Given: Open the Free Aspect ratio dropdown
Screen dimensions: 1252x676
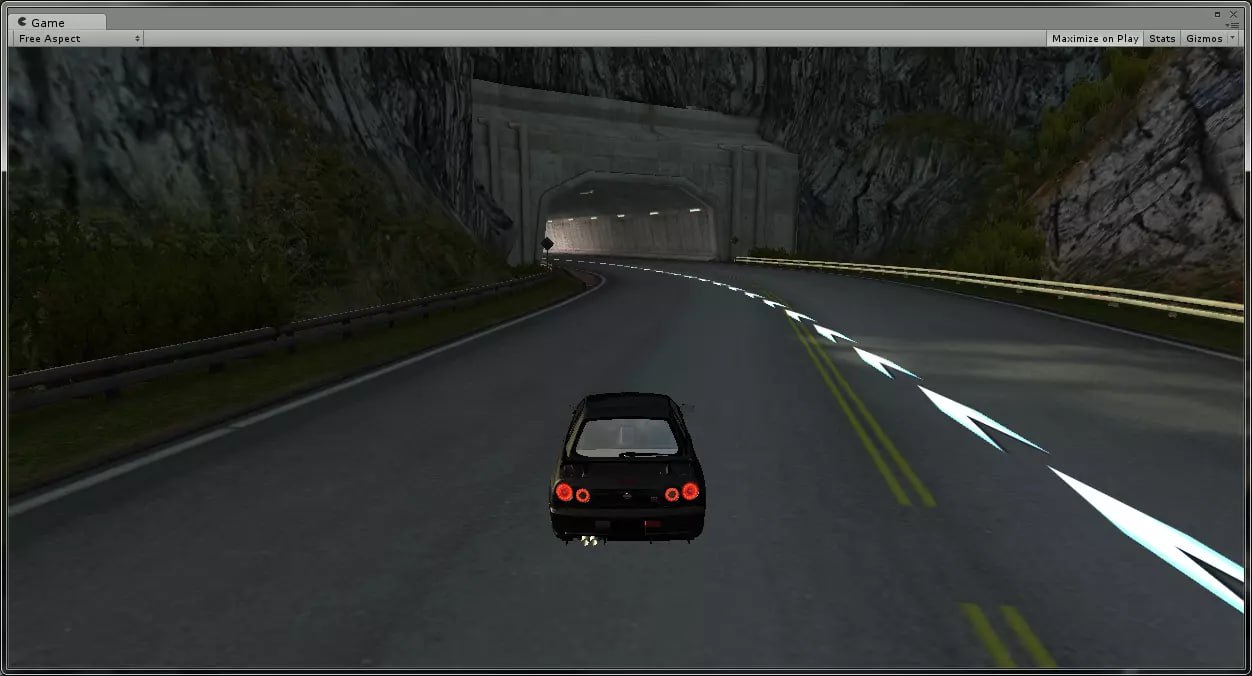Looking at the screenshot, I should pyautogui.click(x=79, y=38).
